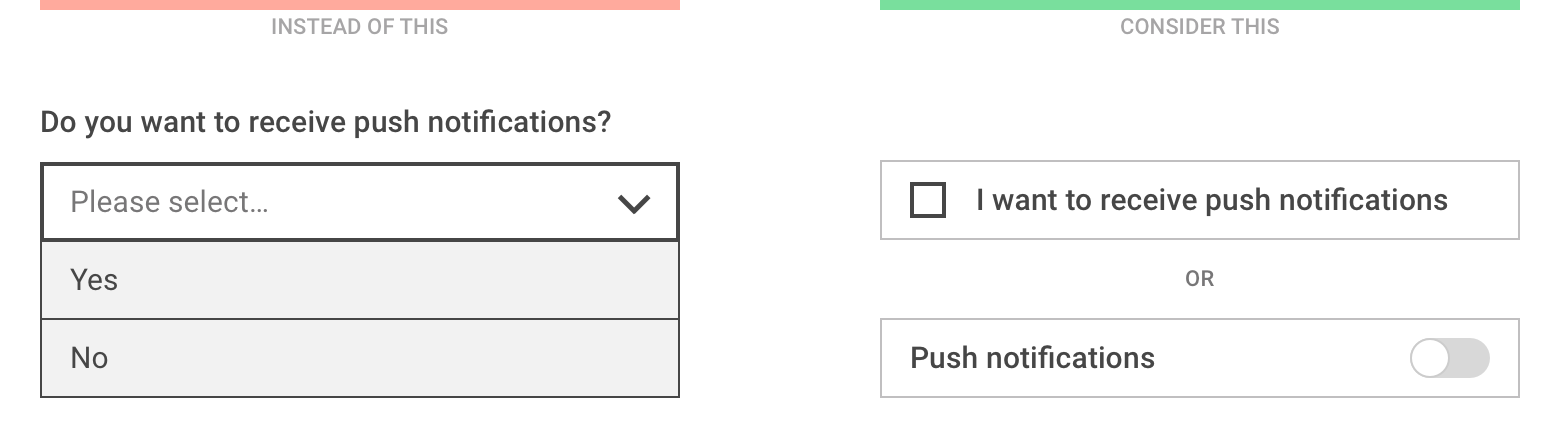Click "Do you want to receive push notifications?" question

[x=325, y=123]
